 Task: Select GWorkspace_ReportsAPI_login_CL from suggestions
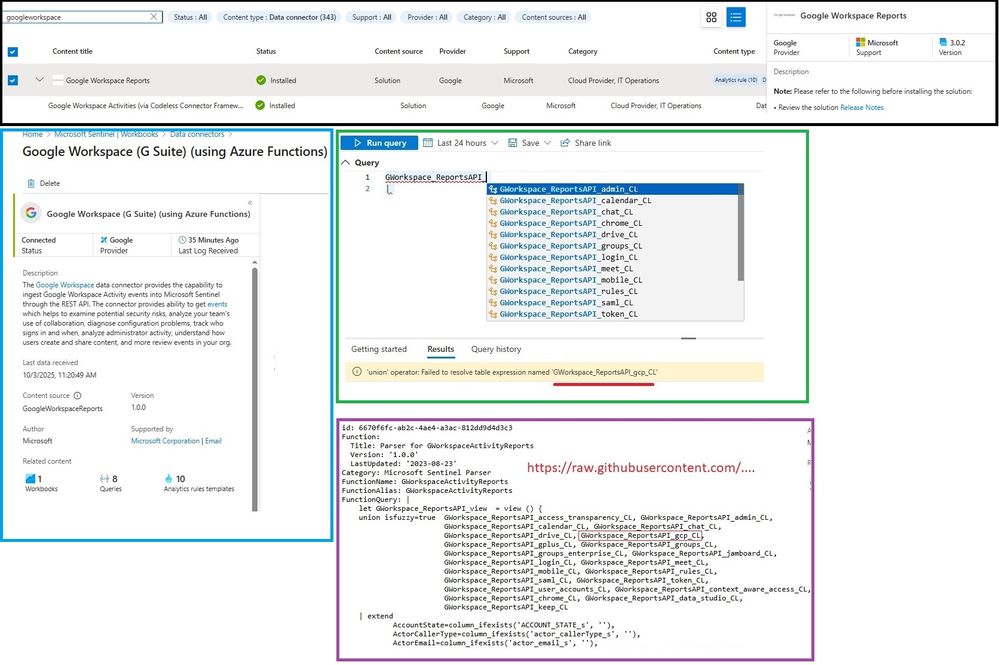click(x=568, y=257)
